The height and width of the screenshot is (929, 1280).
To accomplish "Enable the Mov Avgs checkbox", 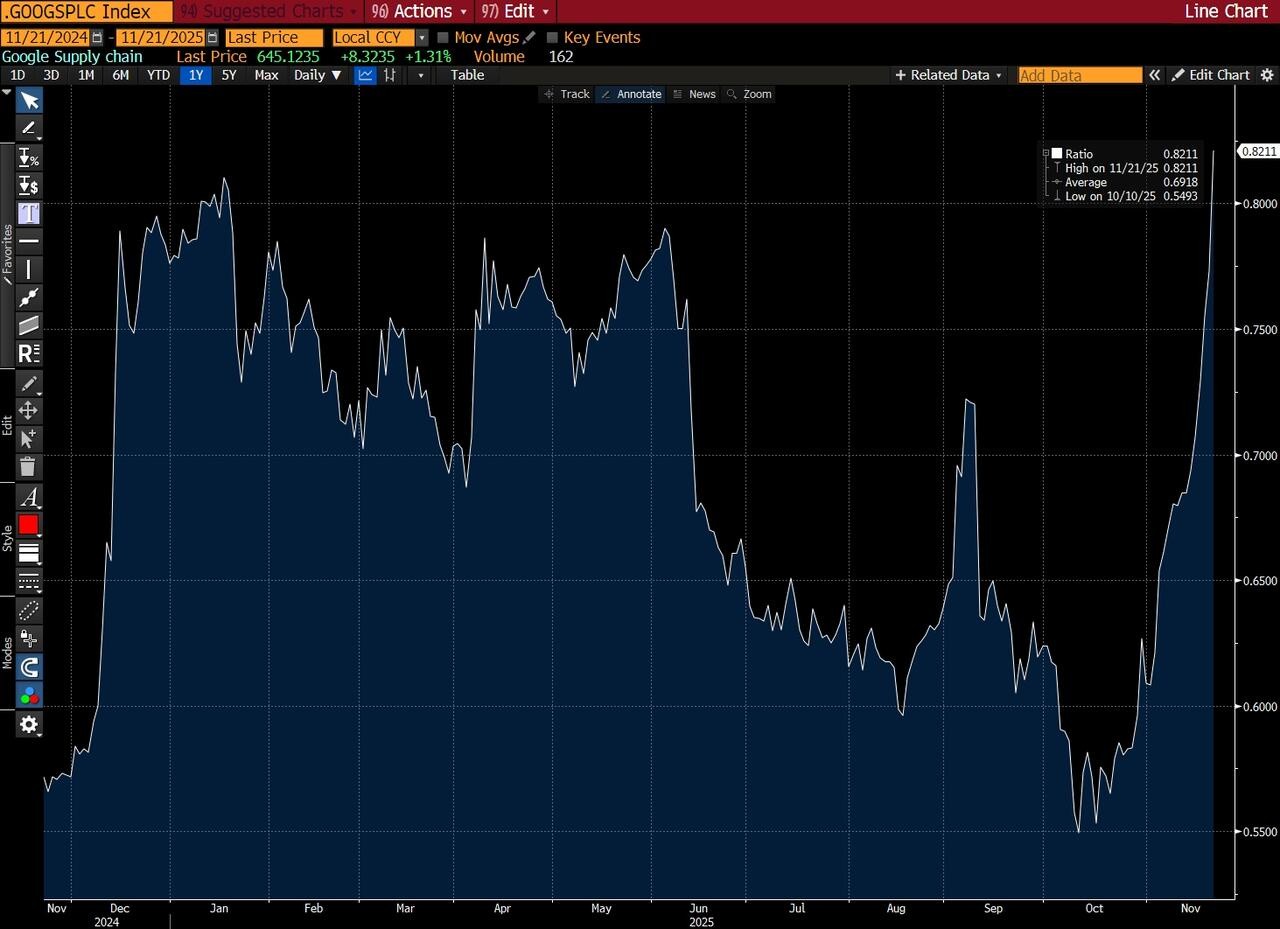I will tap(443, 38).
